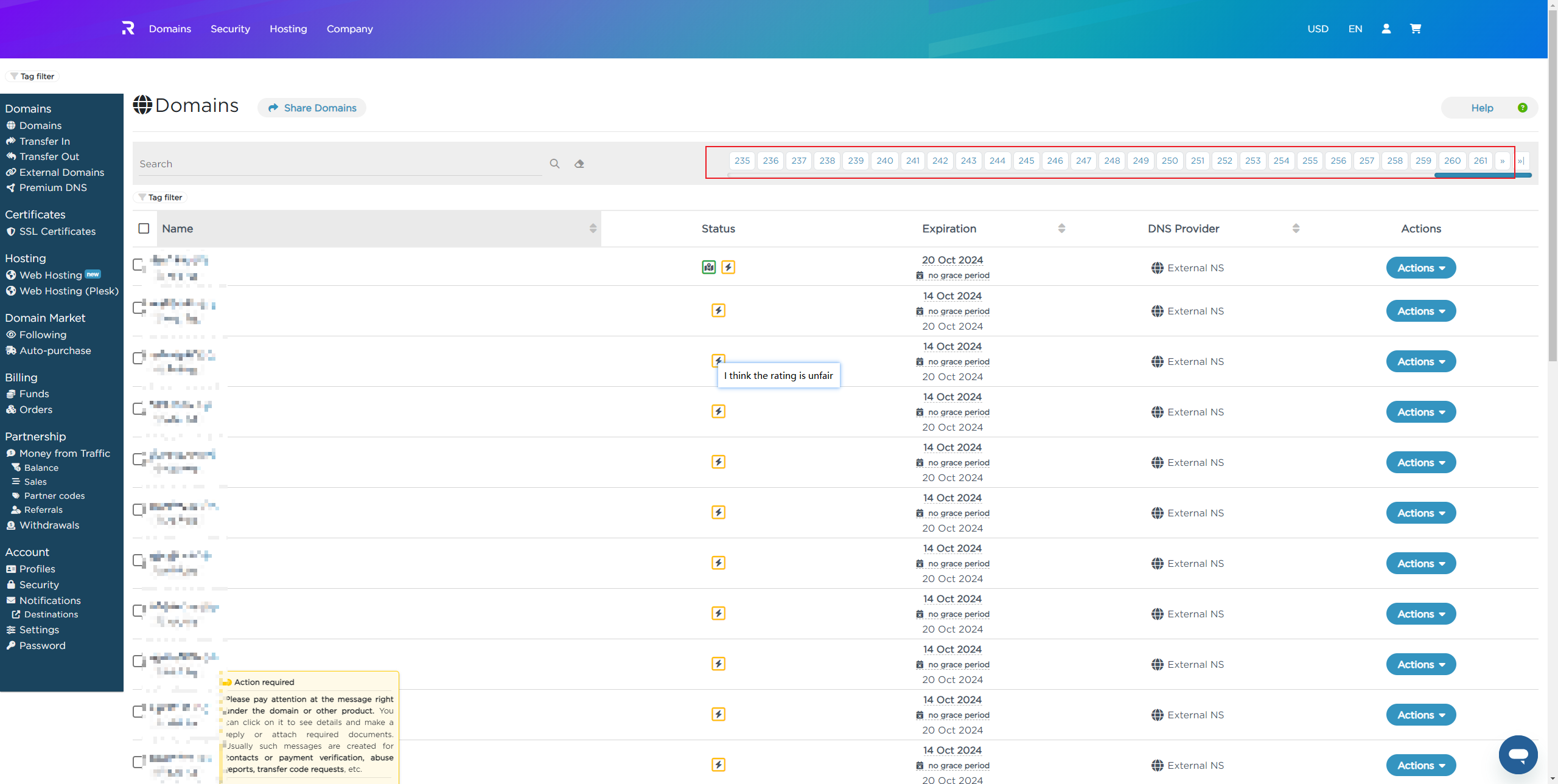Open Actions dropdown for first domain

[x=1420, y=268]
